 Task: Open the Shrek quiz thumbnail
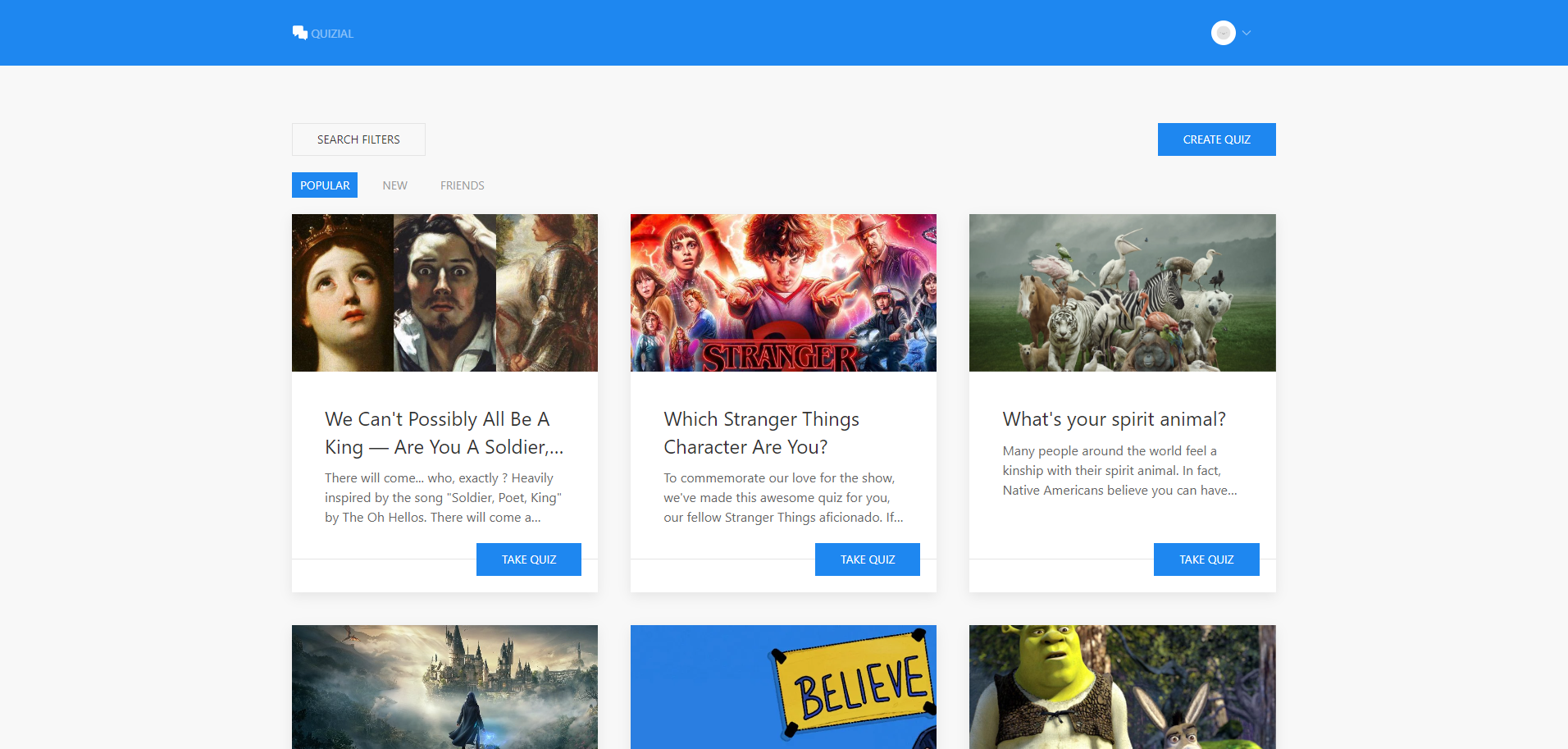coord(1123,687)
